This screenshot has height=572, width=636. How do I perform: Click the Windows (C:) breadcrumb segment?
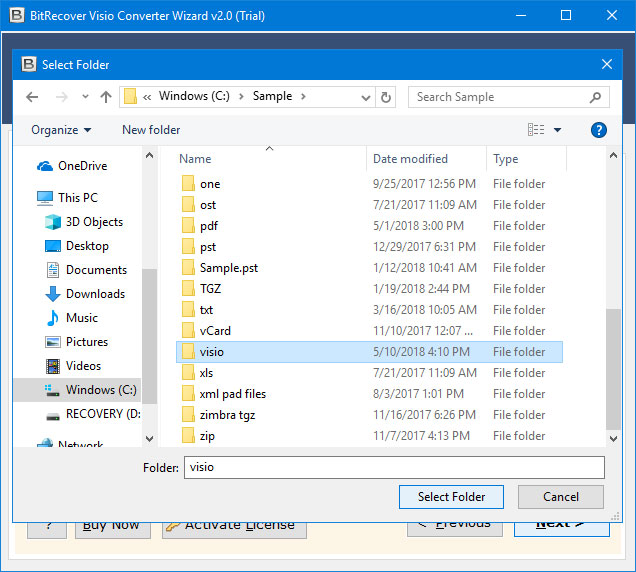[194, 96]
